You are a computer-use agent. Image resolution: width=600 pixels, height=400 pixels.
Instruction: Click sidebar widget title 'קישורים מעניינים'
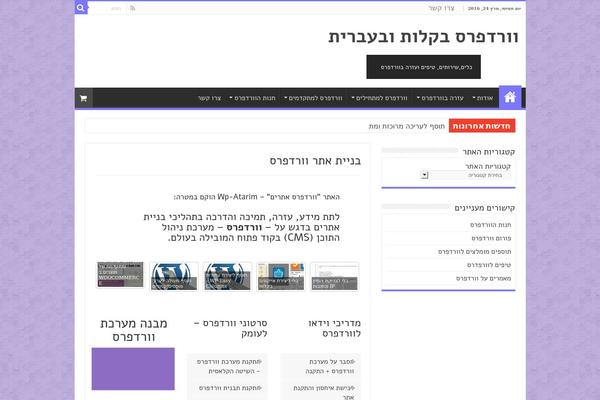point(484,208)
